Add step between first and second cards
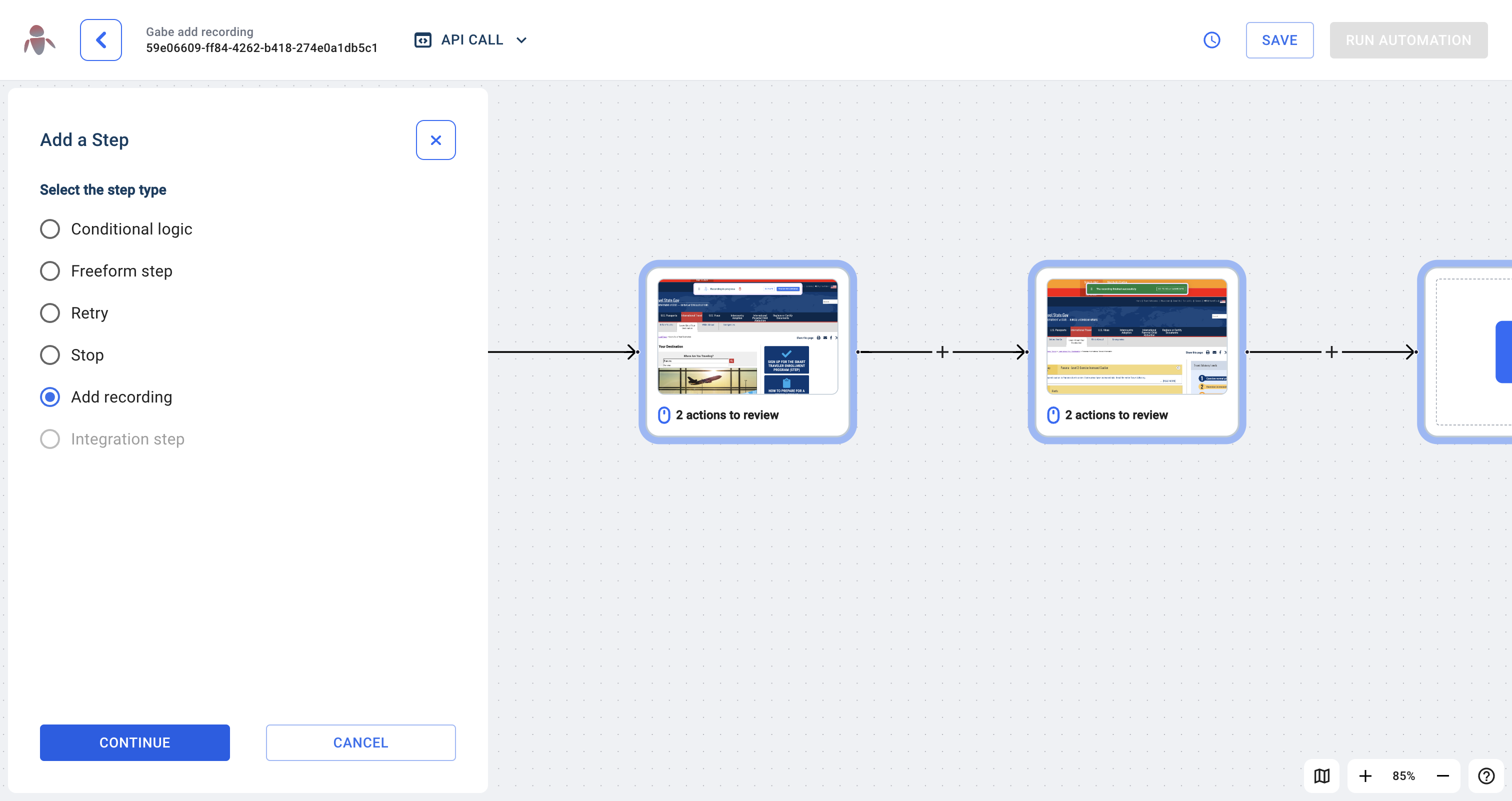The width and height of the screenshot is (1512, 801). click(942, 351)
